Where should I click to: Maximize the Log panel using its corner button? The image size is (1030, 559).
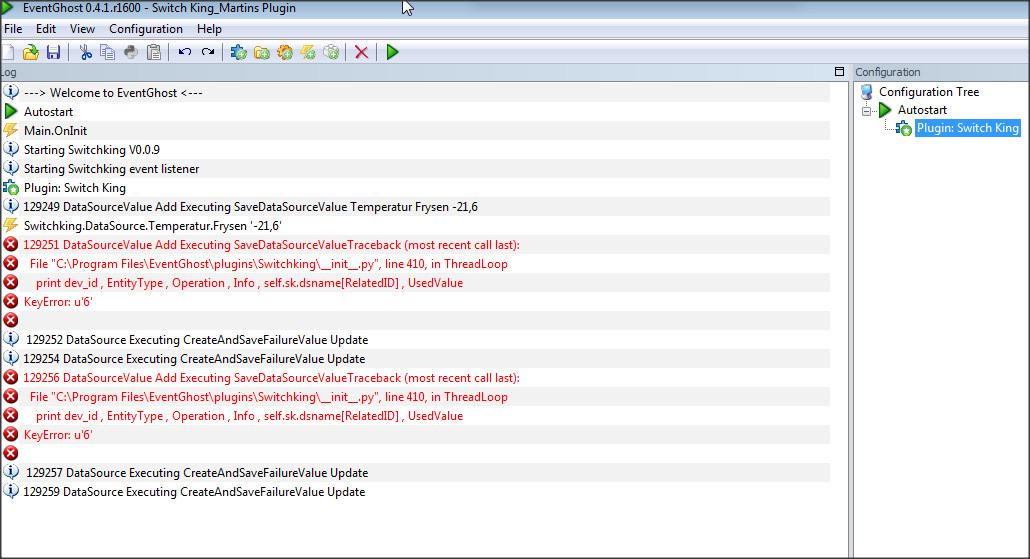(840, 72)
